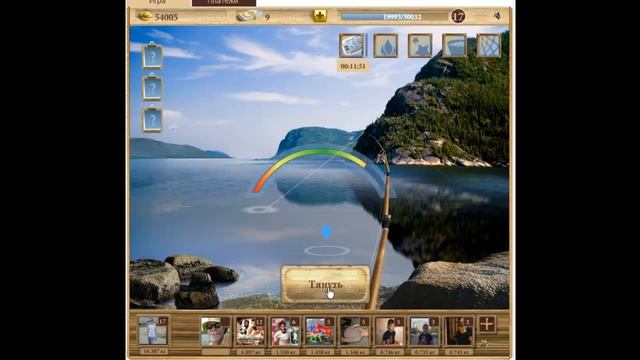Click the level 17 badge in the top bar
Screen dimensions: 640x360
click(458, 16)
